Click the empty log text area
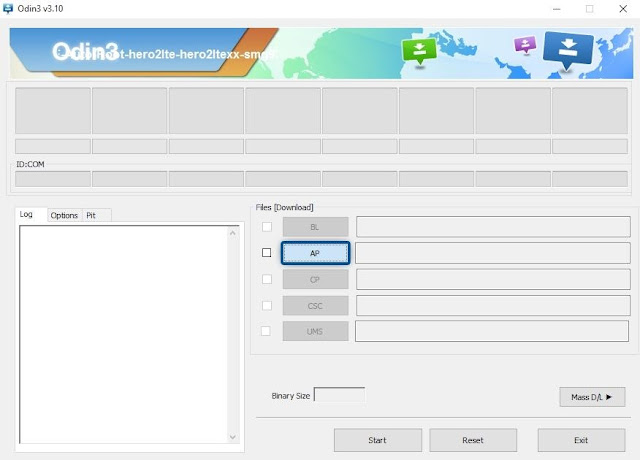The image size is (640, 460). (x=124, y=335)
